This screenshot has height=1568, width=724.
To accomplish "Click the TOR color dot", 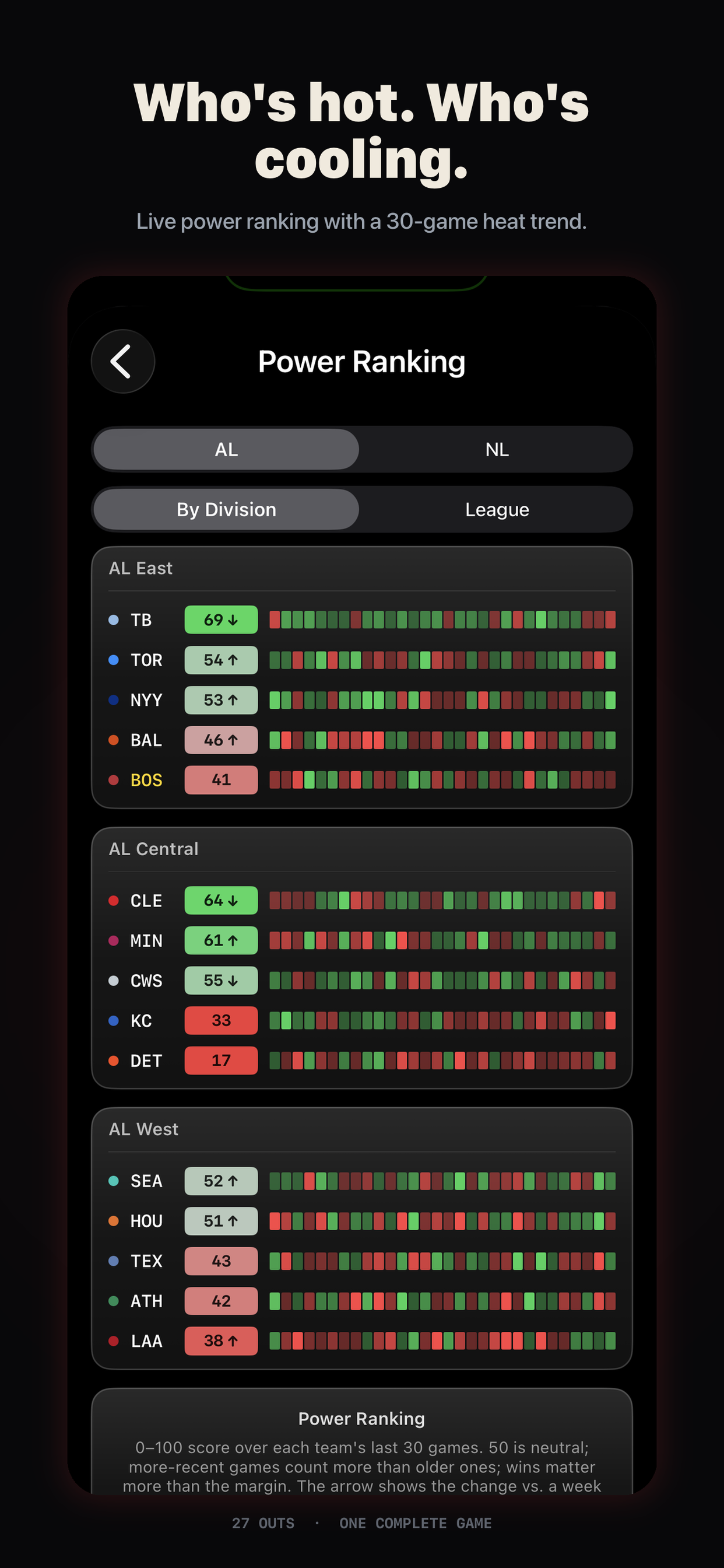I will coord(113,660).
